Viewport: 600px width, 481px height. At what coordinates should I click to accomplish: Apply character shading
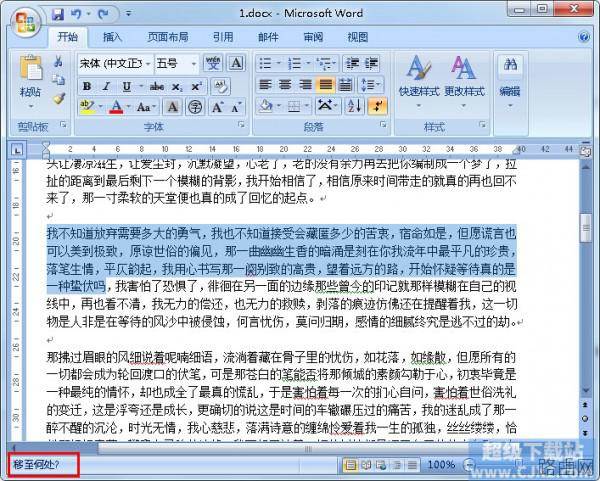click(x=173, y=107)
